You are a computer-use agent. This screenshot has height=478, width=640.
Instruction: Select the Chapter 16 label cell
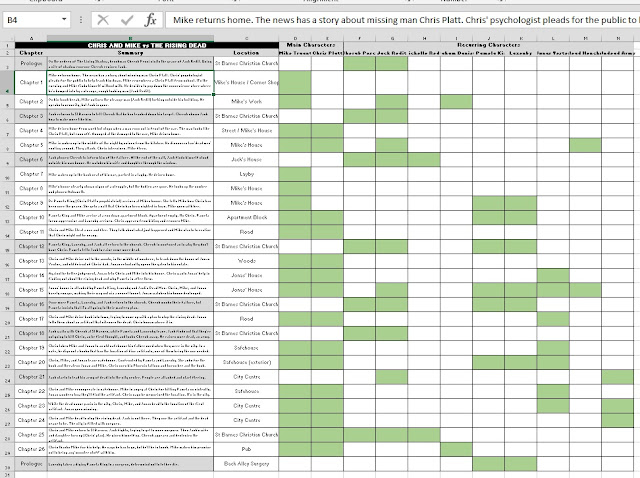coord(31,304)
